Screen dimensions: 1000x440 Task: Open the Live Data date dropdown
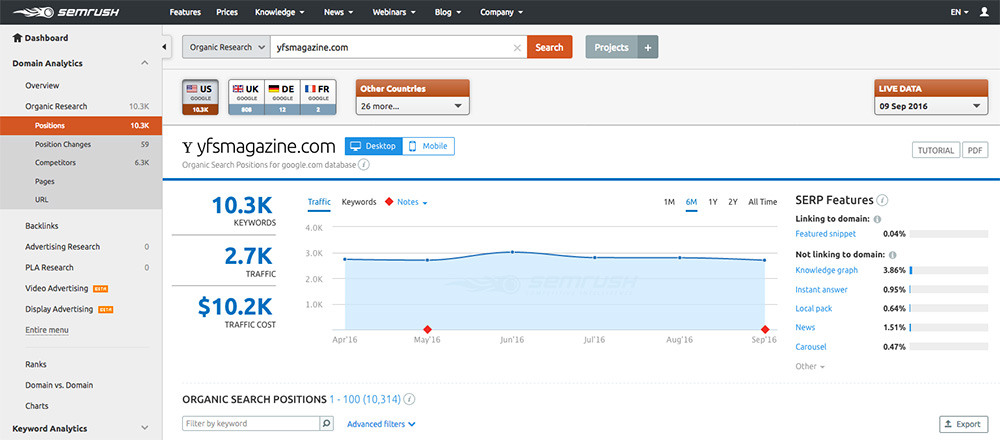[x=931, y=106]
